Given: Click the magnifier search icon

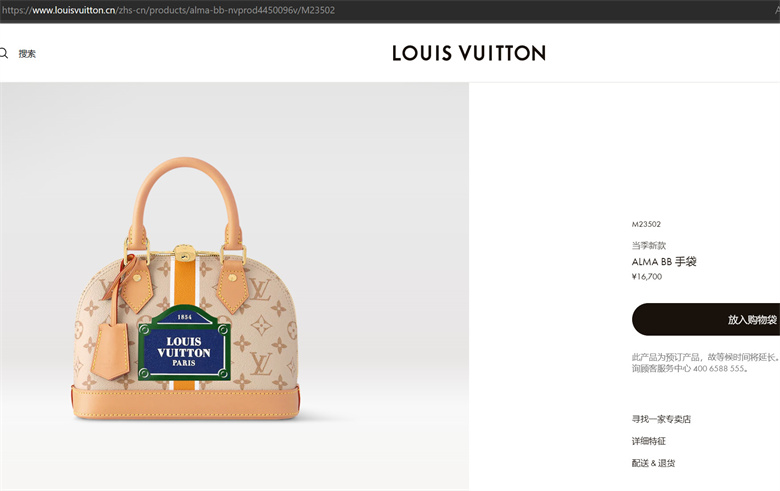Looking at the screenshot, I should (x=3, y=53).
